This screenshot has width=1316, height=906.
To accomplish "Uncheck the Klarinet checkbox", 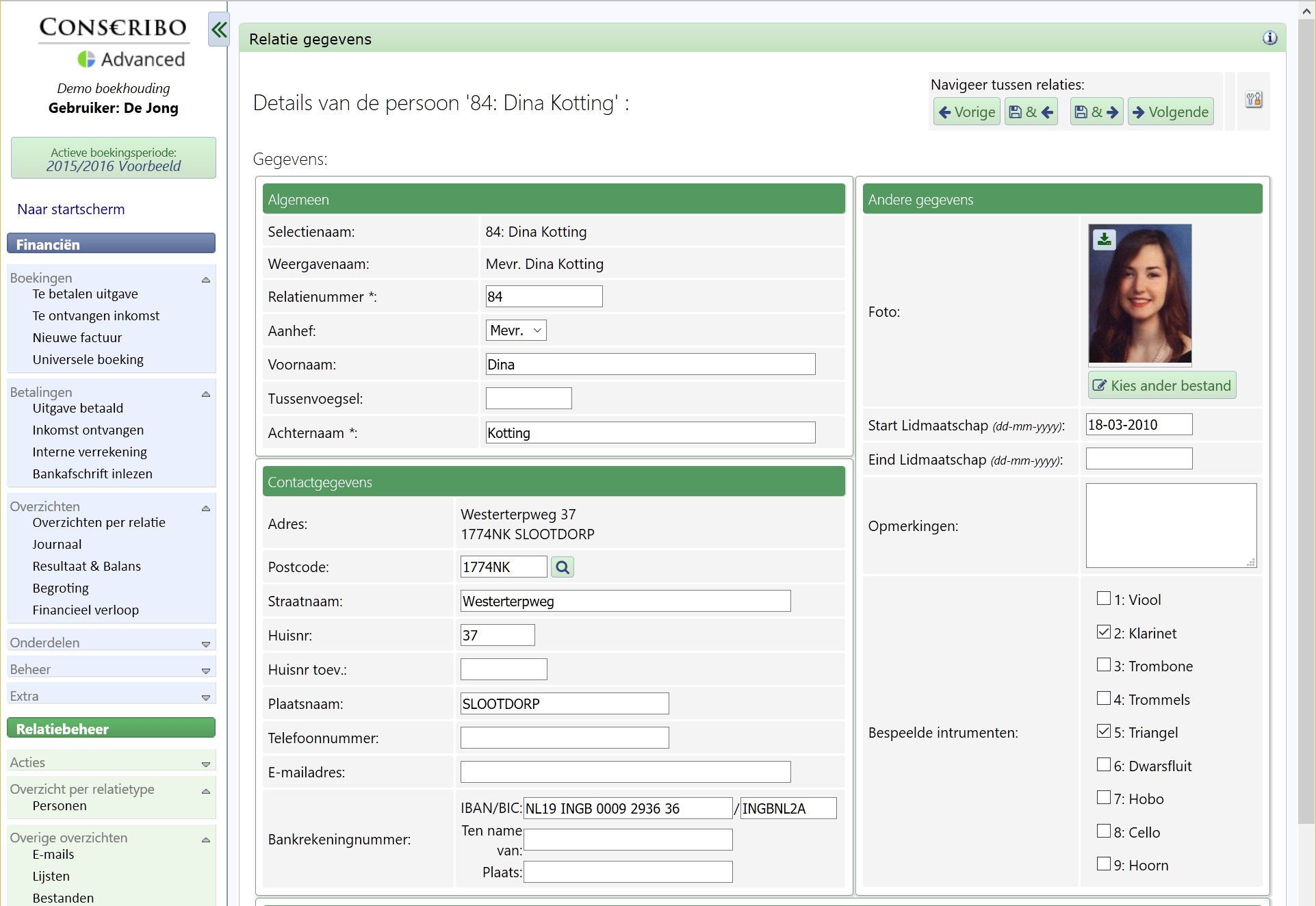I will click(1103, 632).
